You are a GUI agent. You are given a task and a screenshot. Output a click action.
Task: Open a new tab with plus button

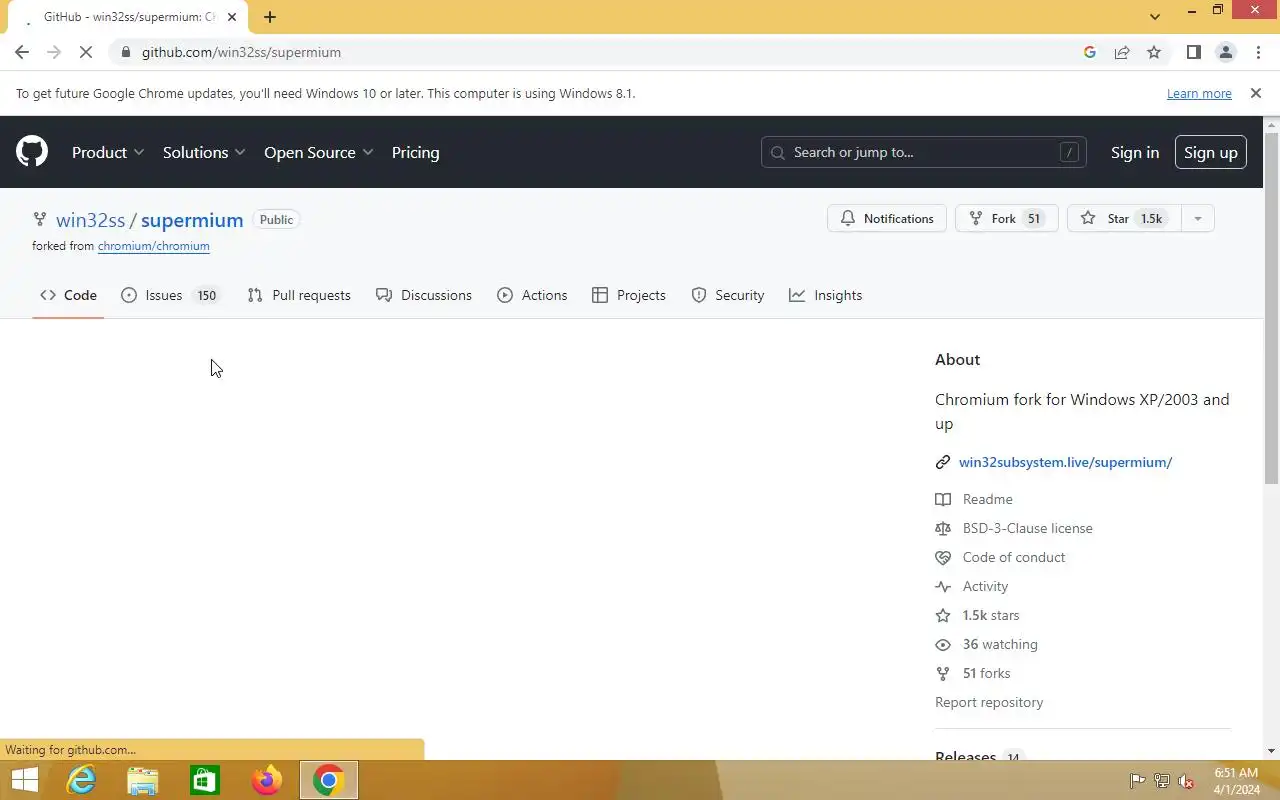point(270,17)
